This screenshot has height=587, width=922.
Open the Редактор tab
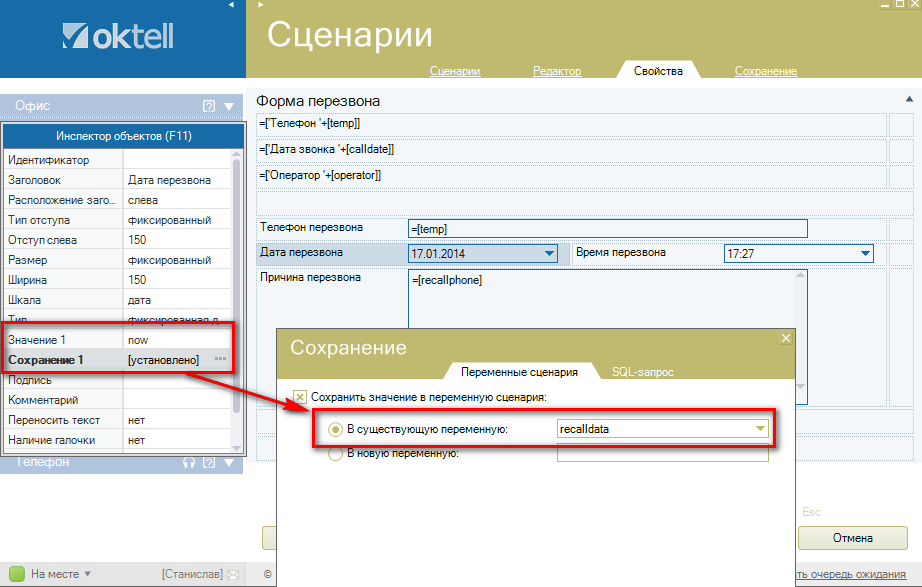point(556,71)
